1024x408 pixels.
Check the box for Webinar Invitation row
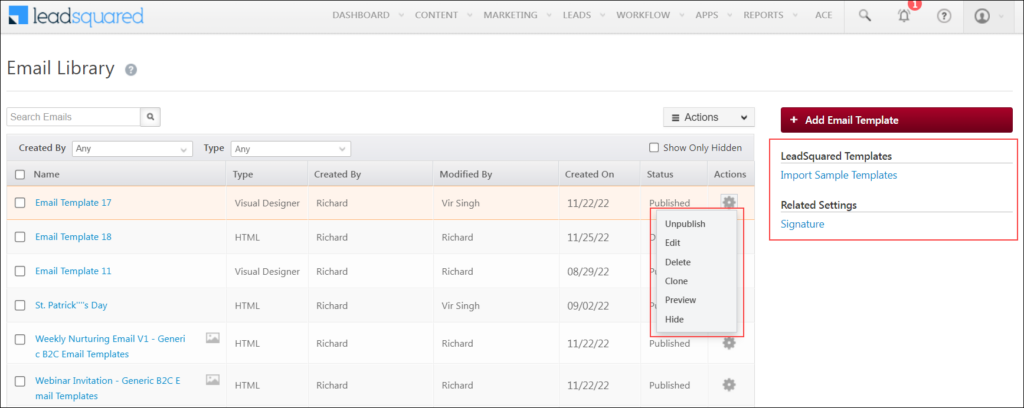click(x=20, y=381)
